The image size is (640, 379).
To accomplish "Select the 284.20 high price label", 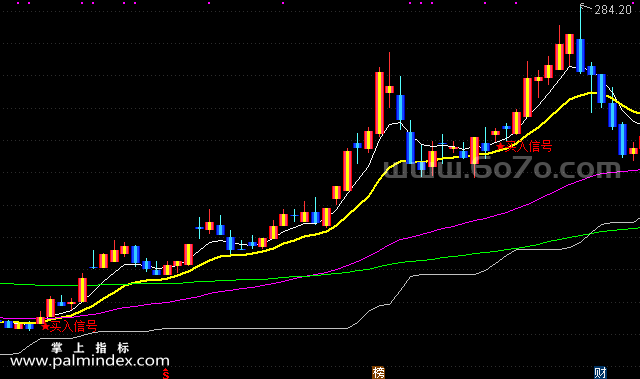I will point(613,10).
